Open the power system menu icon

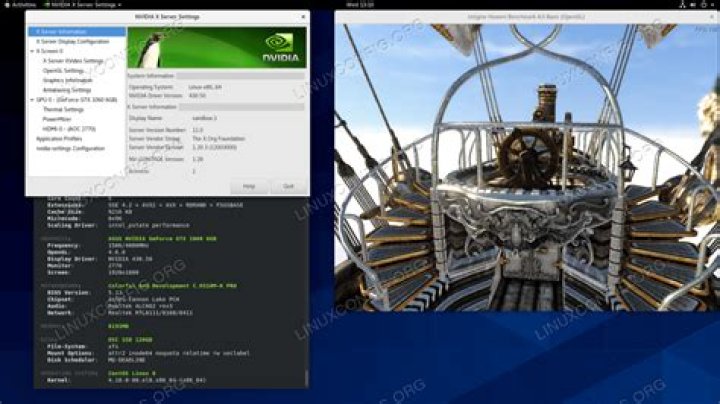coord(703,5)
